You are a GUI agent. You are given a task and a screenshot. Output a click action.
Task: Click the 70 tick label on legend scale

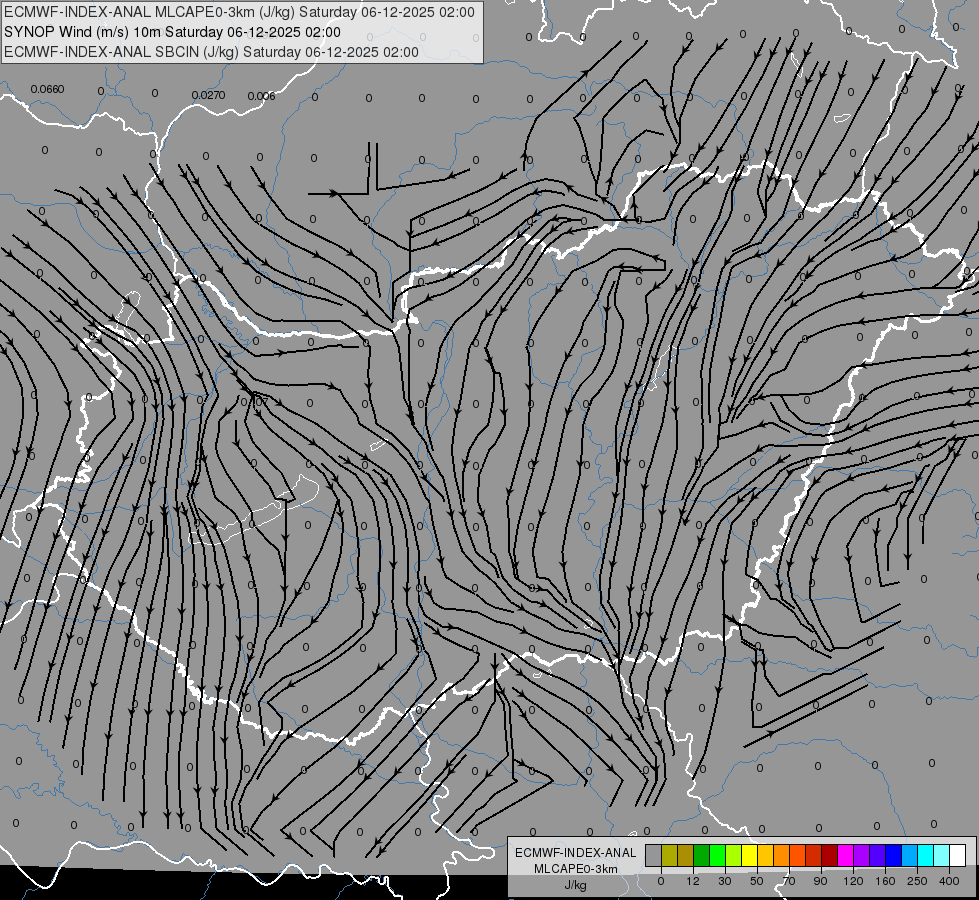pyautogui.click(x=789, y=881)
